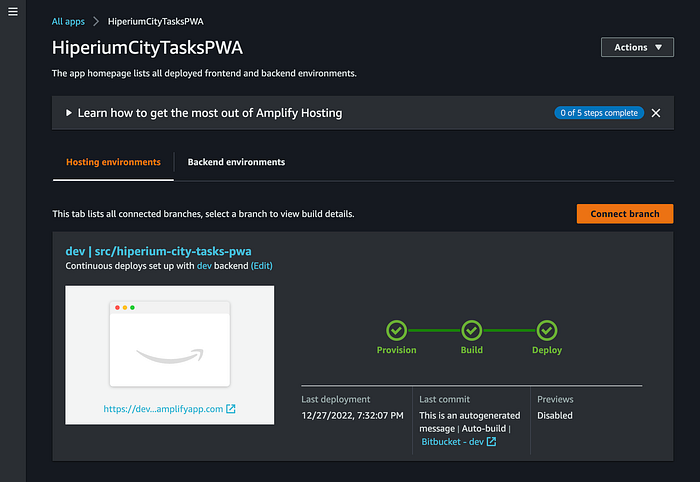Viewport: 700px width, 482px height.
Task: Select the last deployment timestamp 12/27/2022
Action: 352,416
